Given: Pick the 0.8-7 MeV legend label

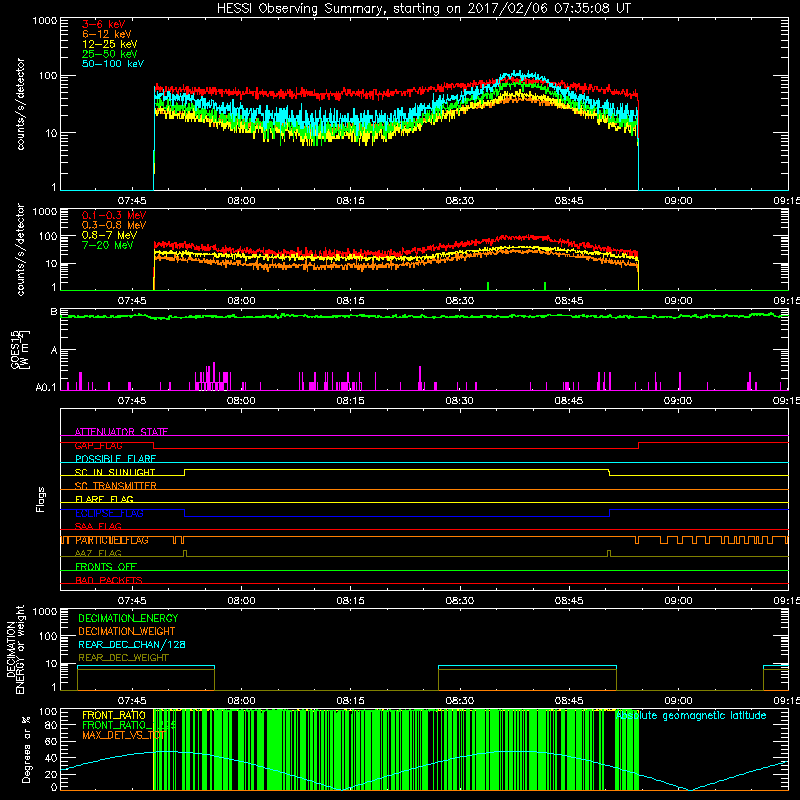Looking at the screenshot, I should (x=109, y=235).
